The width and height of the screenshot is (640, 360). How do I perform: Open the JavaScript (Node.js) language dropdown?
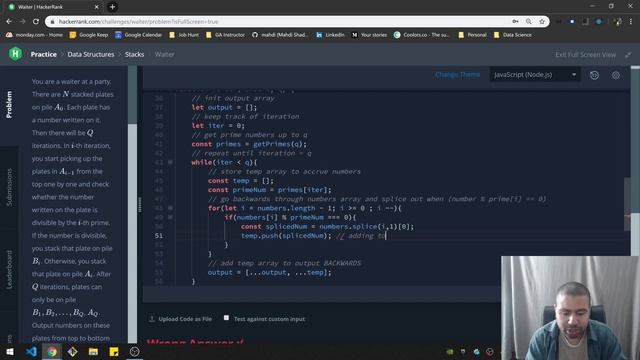point(535,75)
